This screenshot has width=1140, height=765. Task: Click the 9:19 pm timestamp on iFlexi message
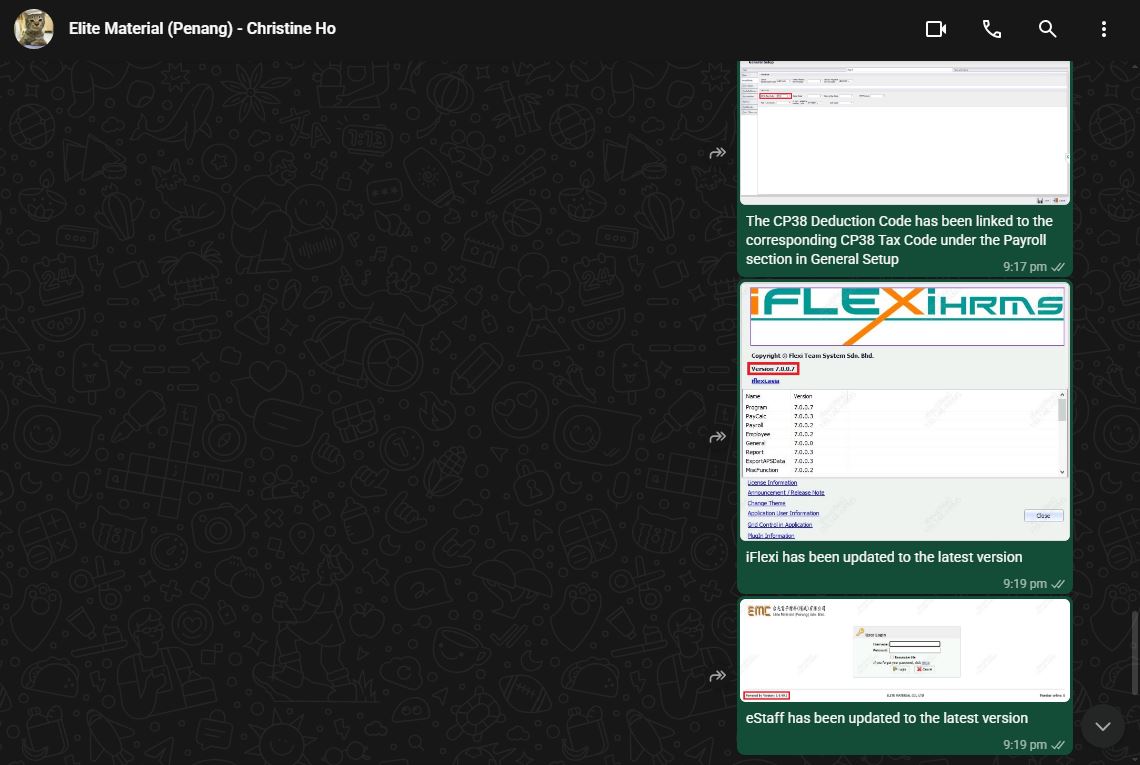coord(1024,584)
